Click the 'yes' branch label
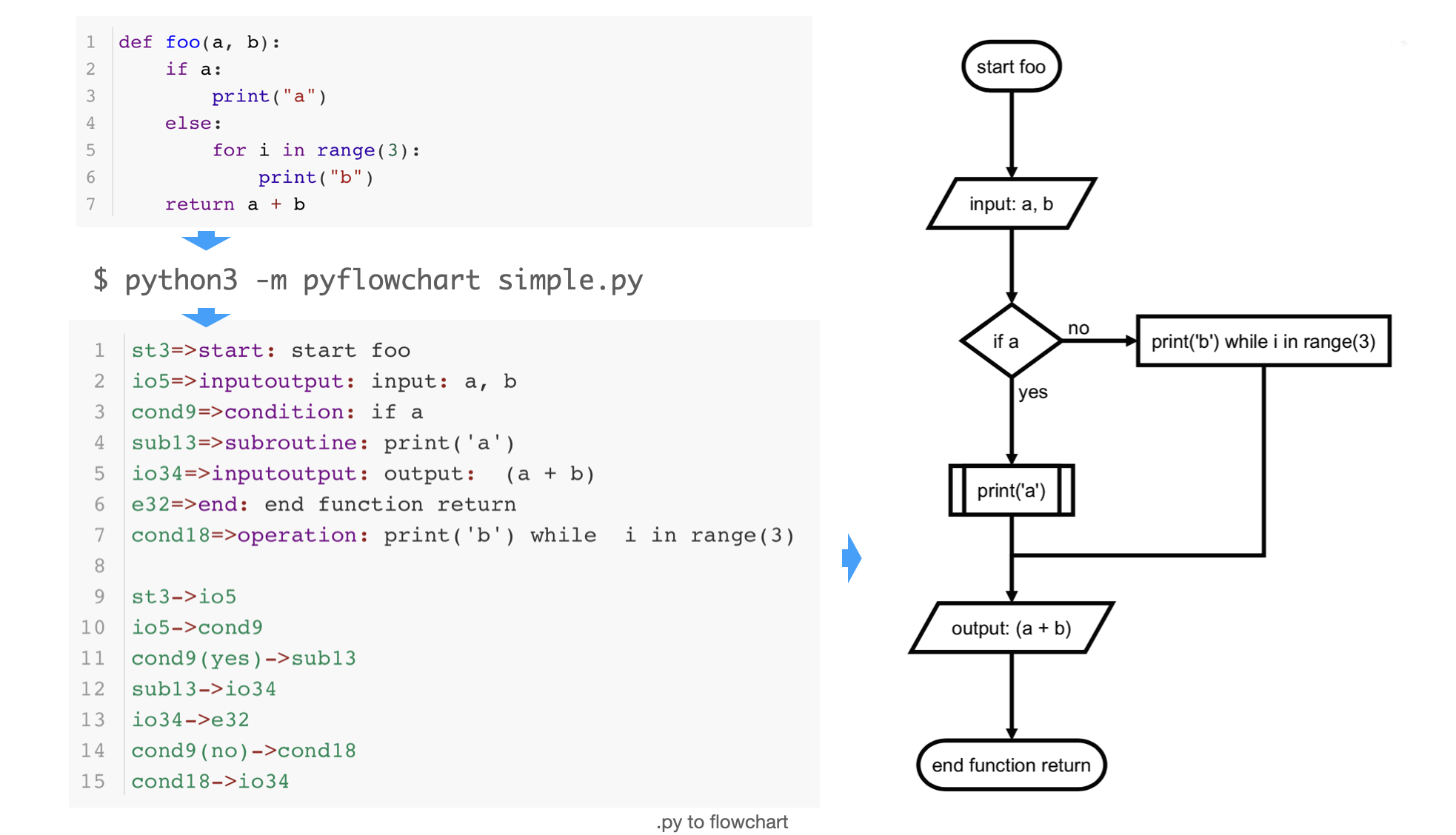The width and height of the screenshot is (1456, 835). pos(1032,392)
